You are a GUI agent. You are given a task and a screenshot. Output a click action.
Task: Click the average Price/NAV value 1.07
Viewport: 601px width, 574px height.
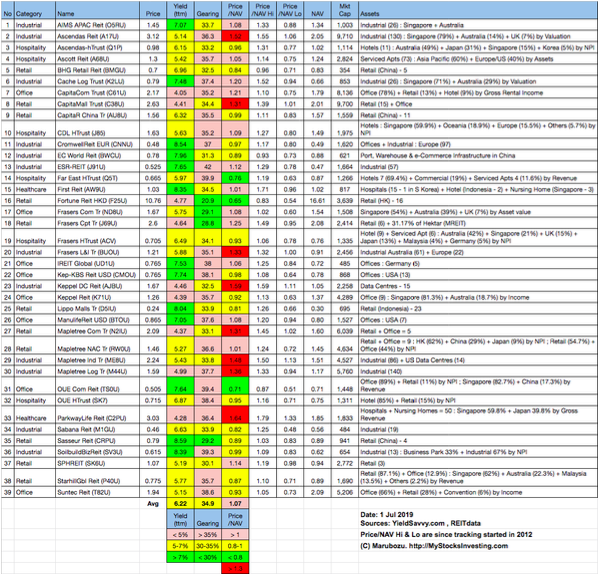click(235, 504)
